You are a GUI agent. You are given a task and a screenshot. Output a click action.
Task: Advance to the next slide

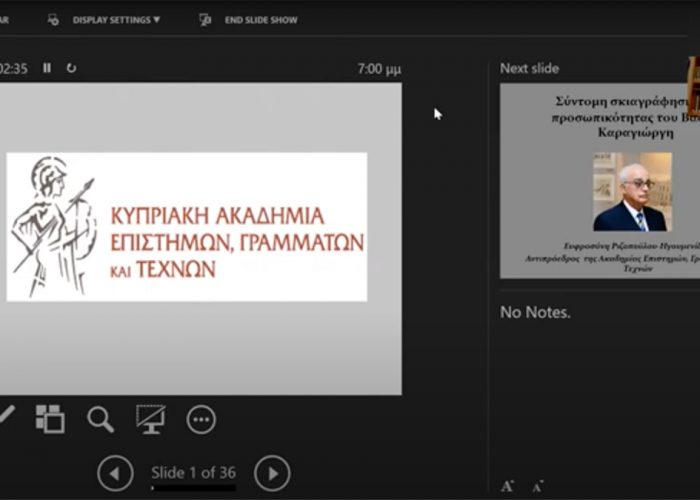tap(272, 473)
